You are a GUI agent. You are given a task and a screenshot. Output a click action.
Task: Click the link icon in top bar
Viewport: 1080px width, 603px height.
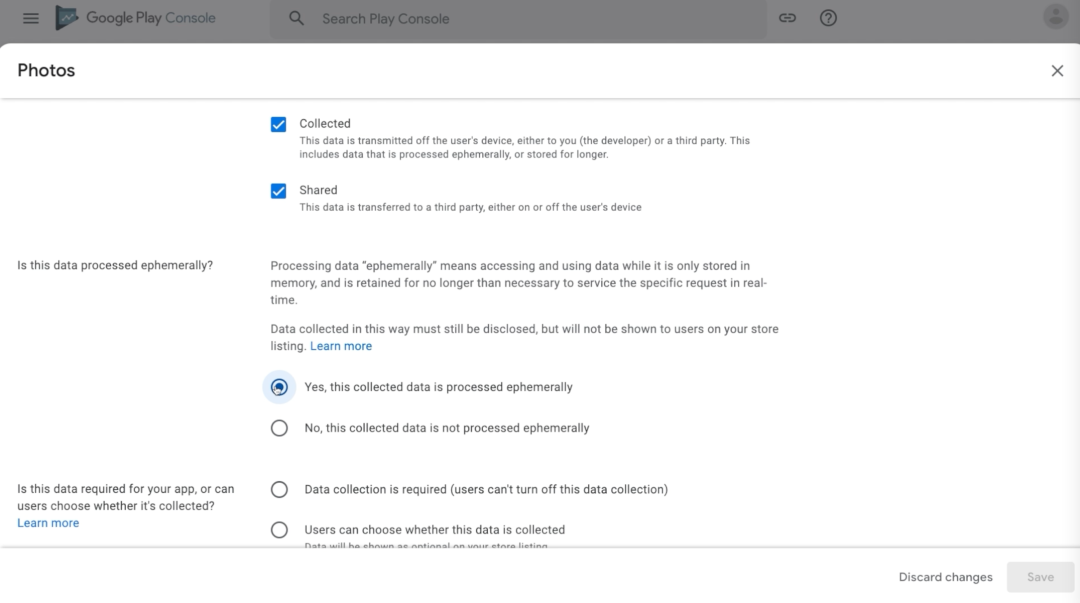[x=787, y=18]
